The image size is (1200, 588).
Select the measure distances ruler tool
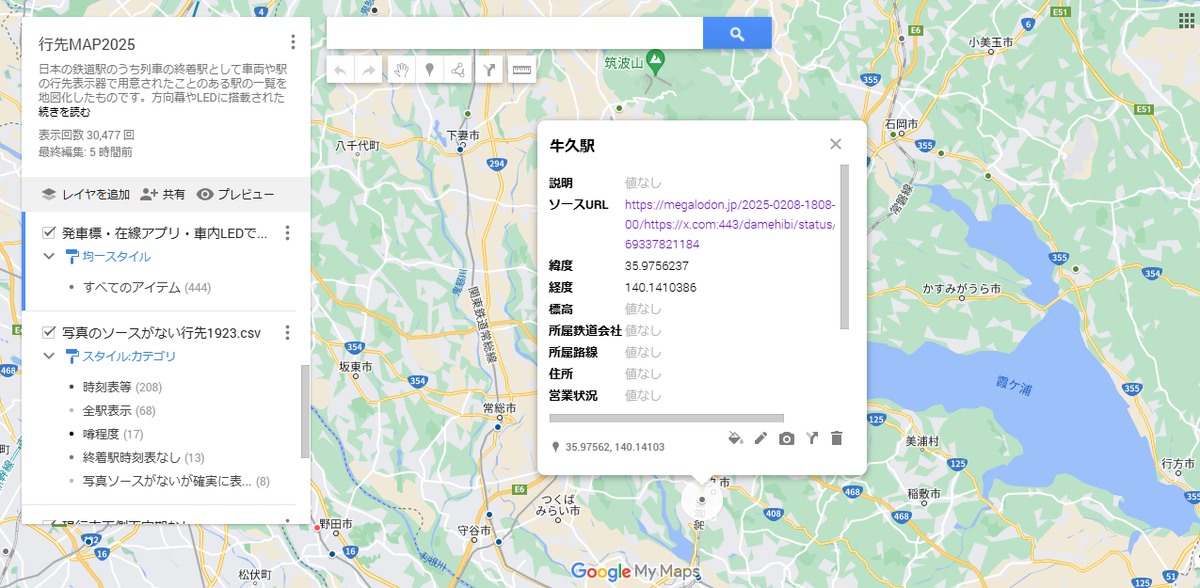tap(521, 70)
